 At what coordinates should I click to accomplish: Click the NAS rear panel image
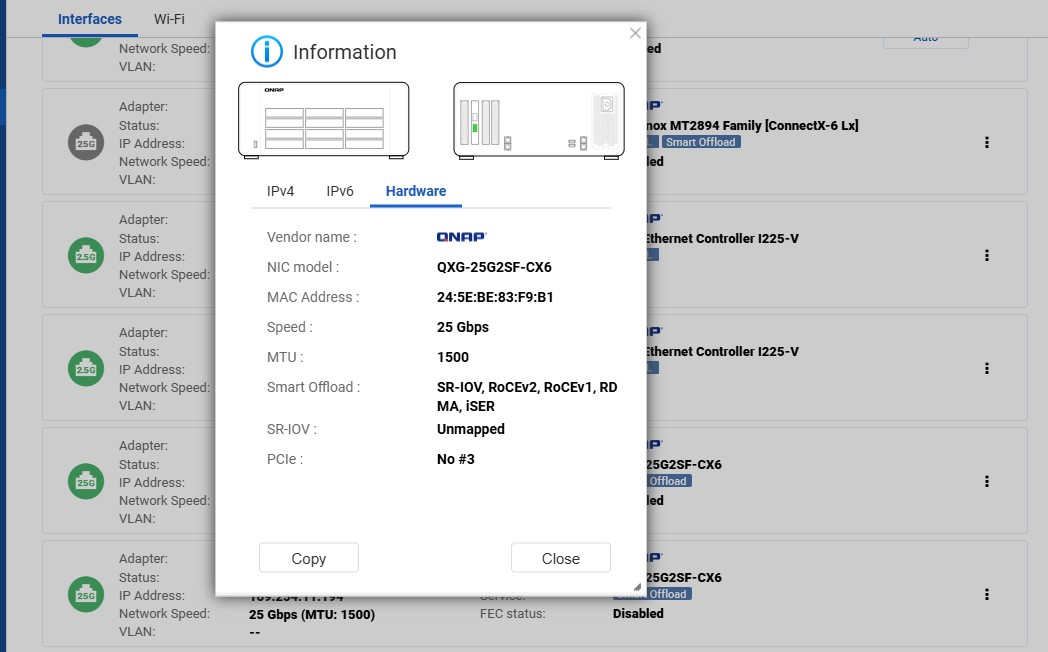[539, 121]
